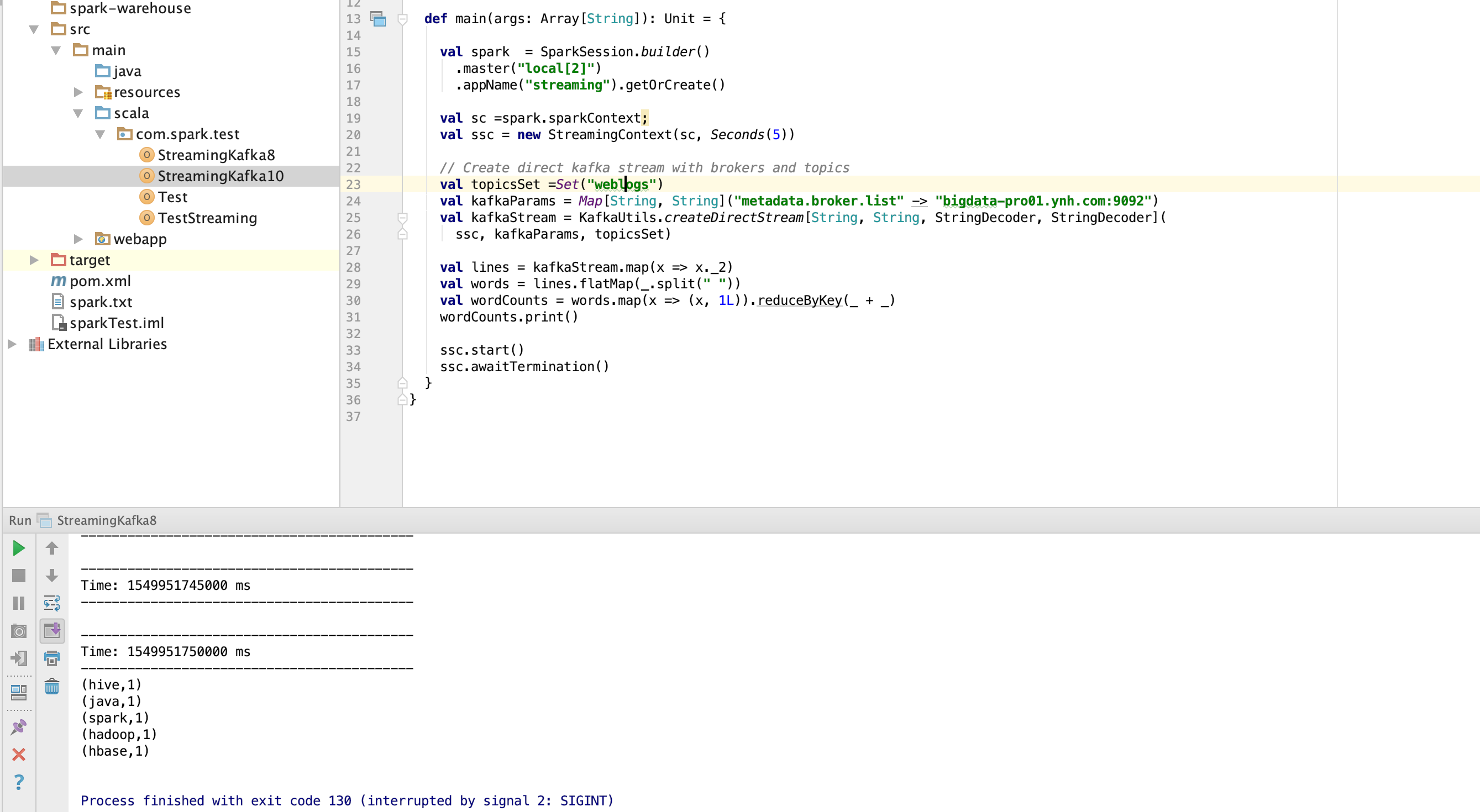Collapse the com.spark.test package arrow

point(100,134)
